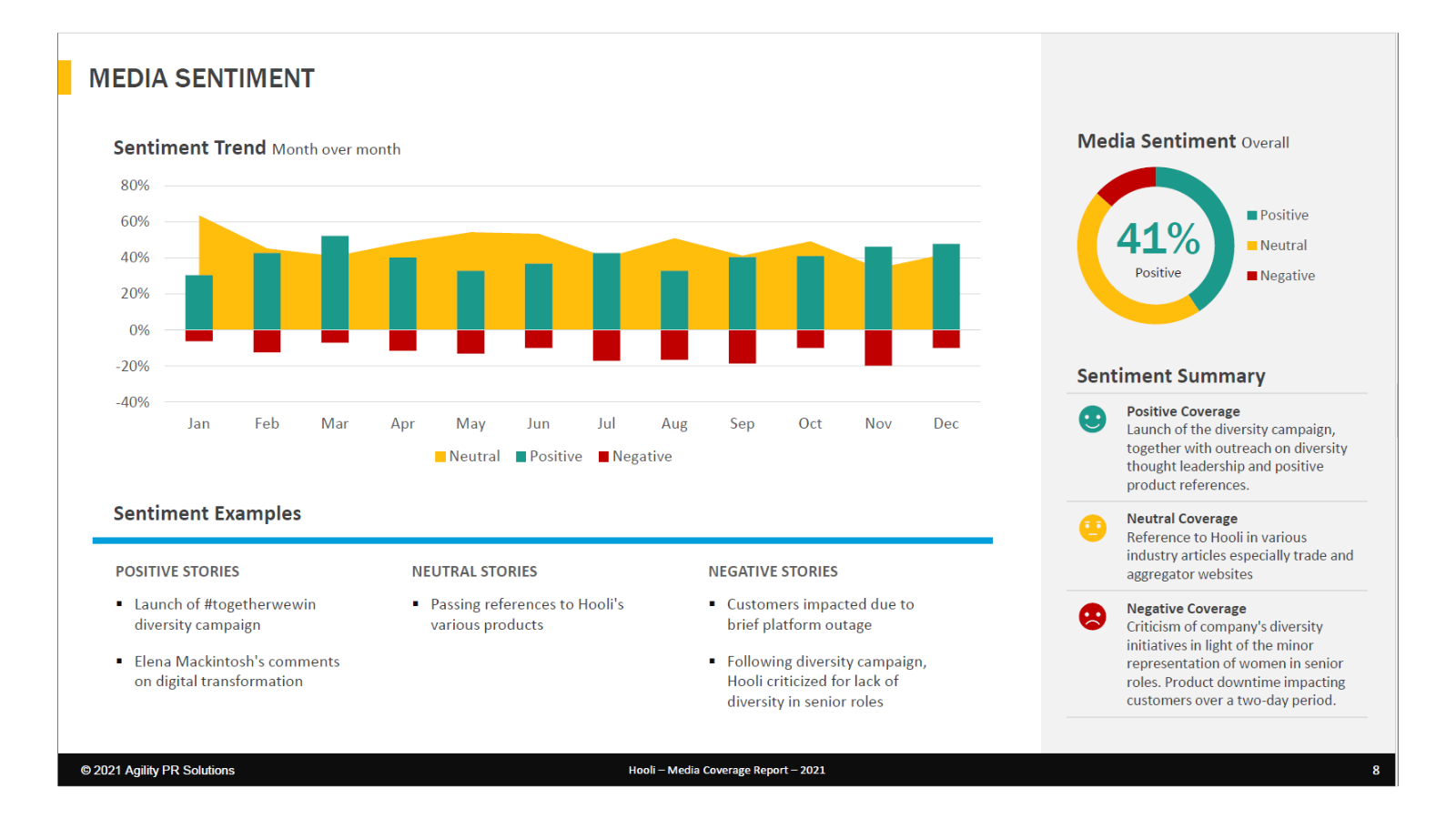The width and height of the screenshot is (1456, 819).
Task: Click the Negative Coverage summary title
Action: (x=1187, y=609)
